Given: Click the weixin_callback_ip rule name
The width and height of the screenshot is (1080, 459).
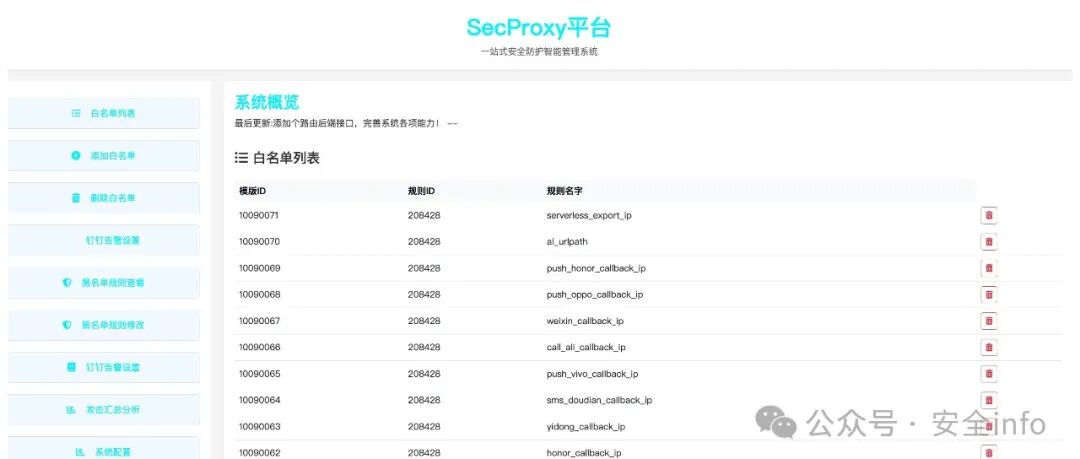Looking at the screenshot, I should point(585,321).
